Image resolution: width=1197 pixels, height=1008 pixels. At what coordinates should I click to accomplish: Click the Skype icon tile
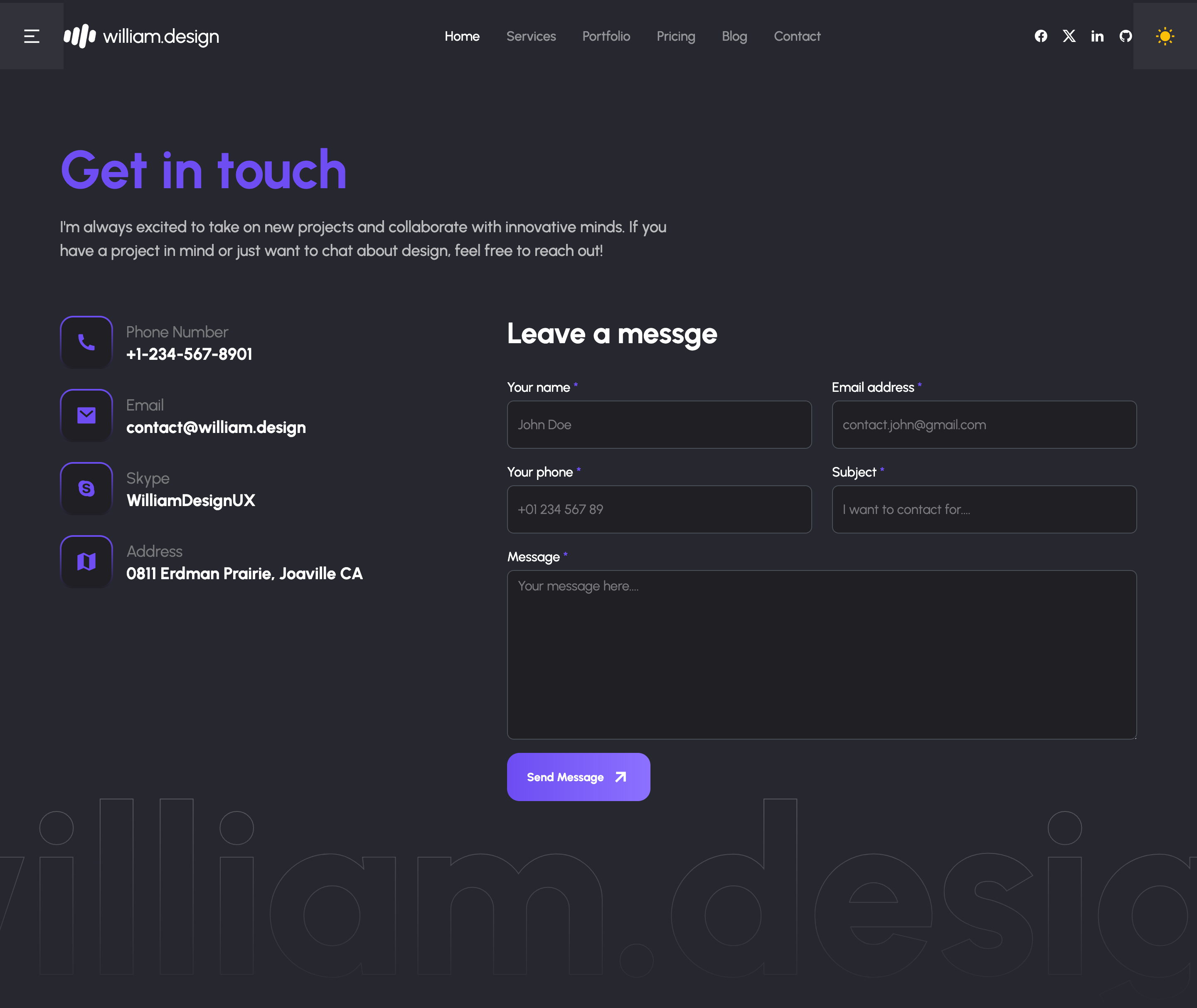(86, 489)
